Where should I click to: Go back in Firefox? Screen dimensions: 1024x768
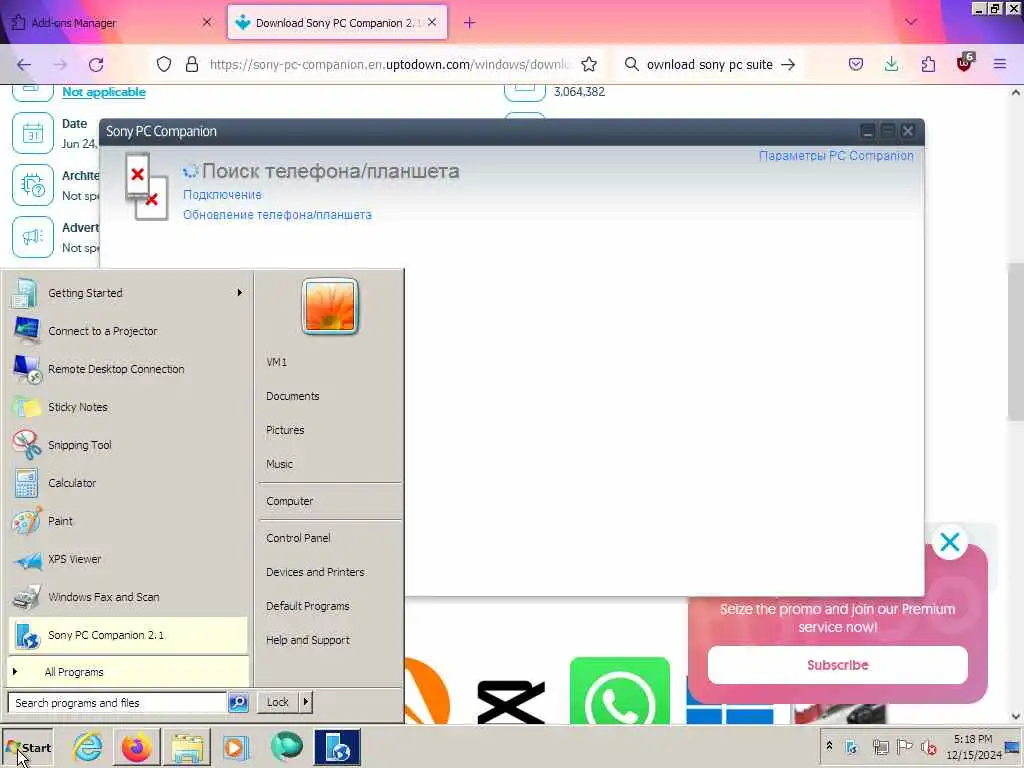click(x=24, y=65)
